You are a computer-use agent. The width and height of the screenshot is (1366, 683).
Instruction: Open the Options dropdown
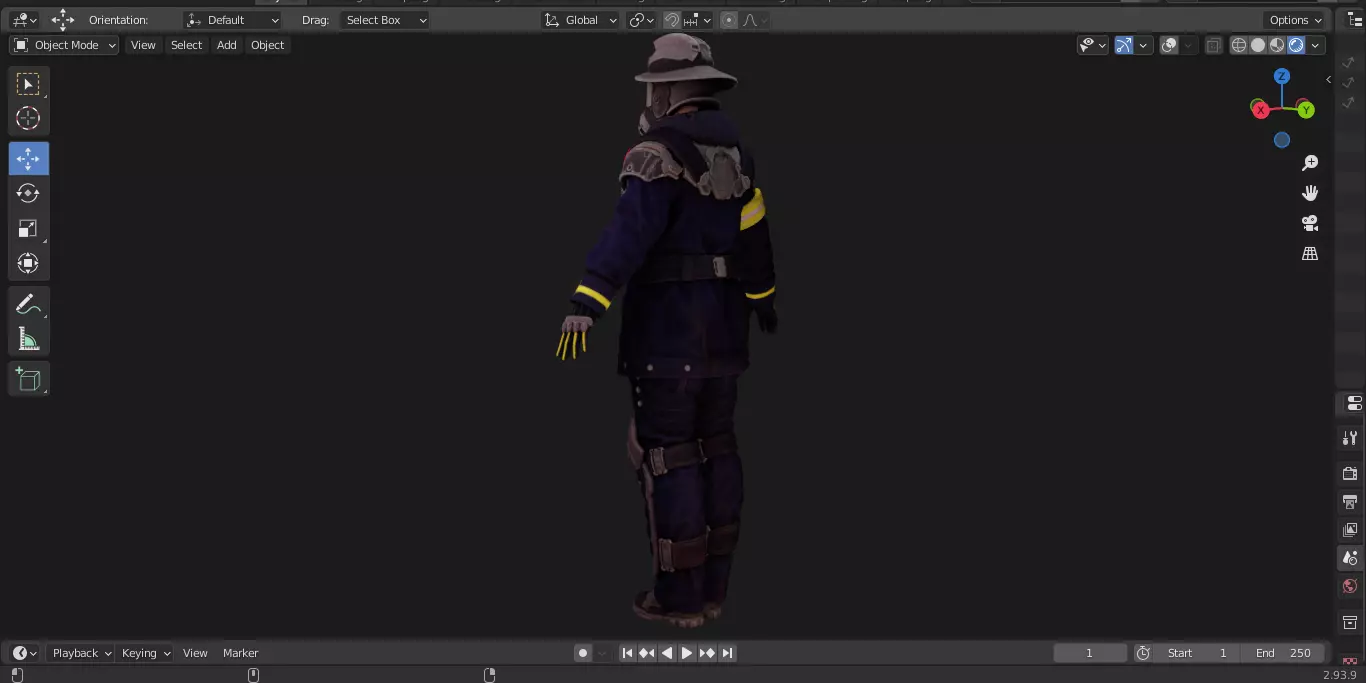click(x=1295, y=20)
